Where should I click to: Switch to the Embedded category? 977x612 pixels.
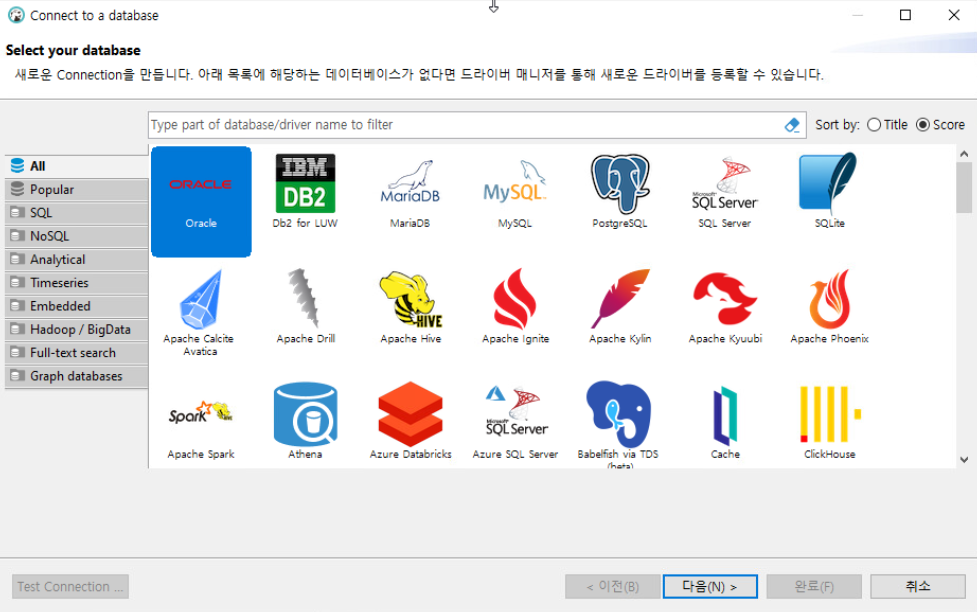tap(77, 306)
